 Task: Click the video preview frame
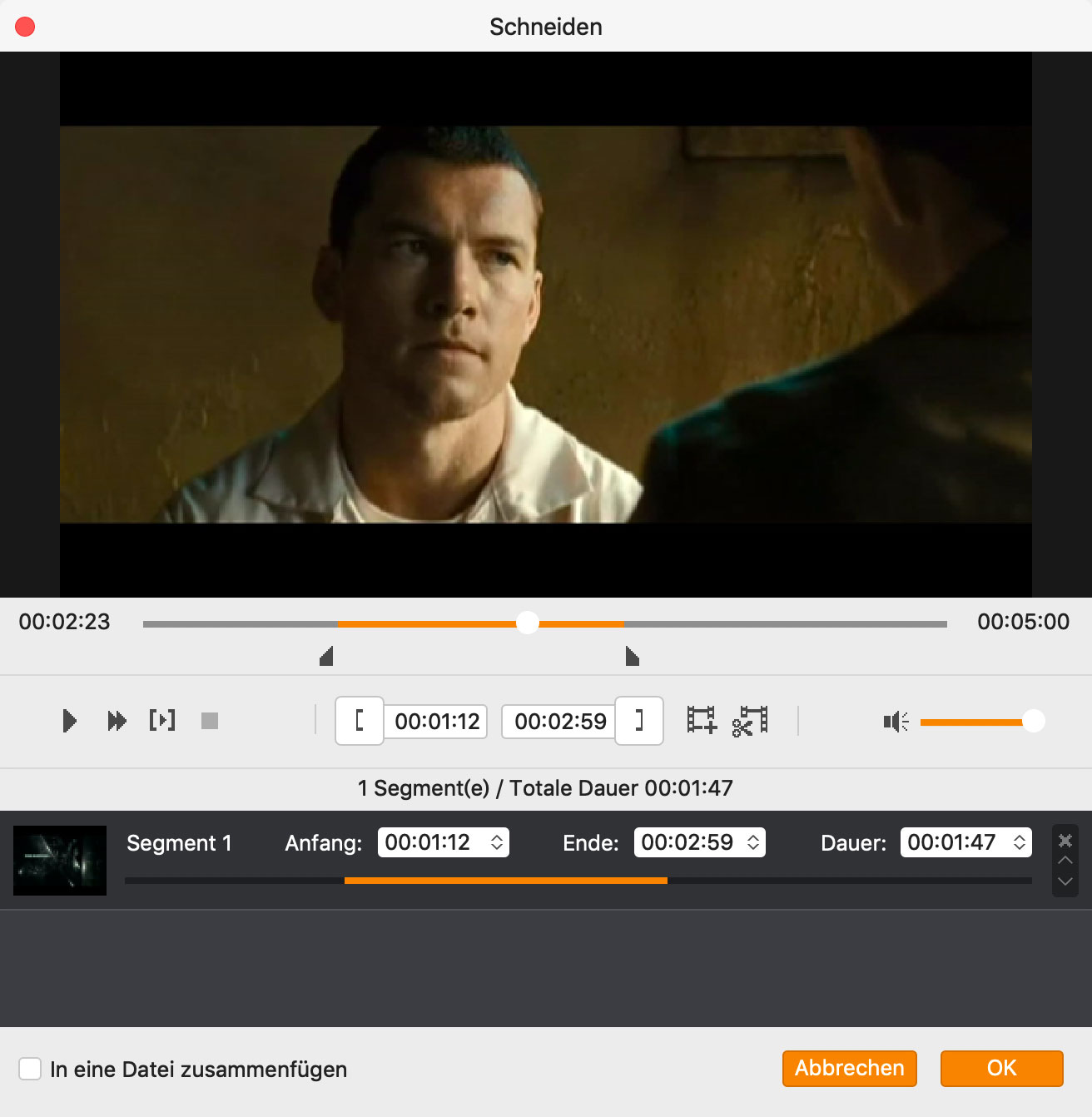click(x=546, y=325)
